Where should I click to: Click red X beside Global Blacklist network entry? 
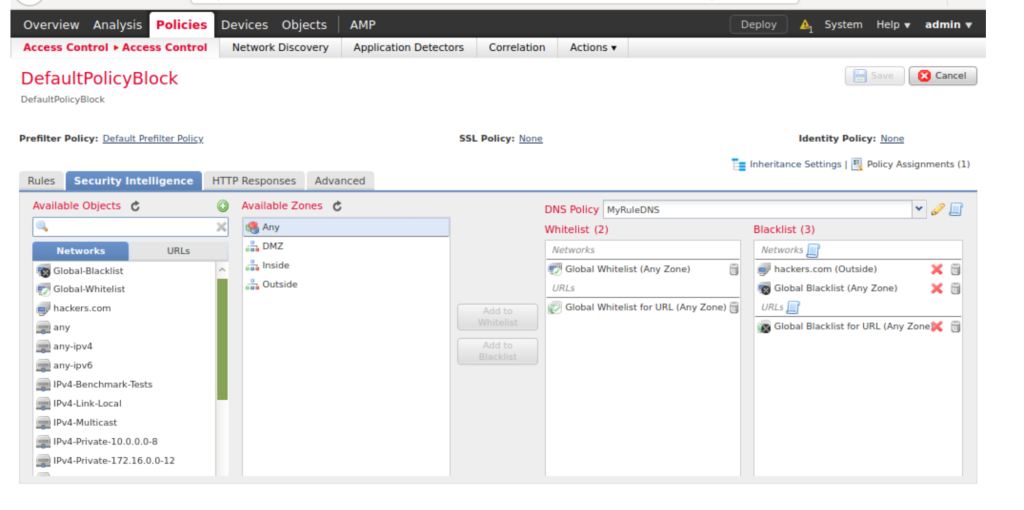tap(937, 288)
